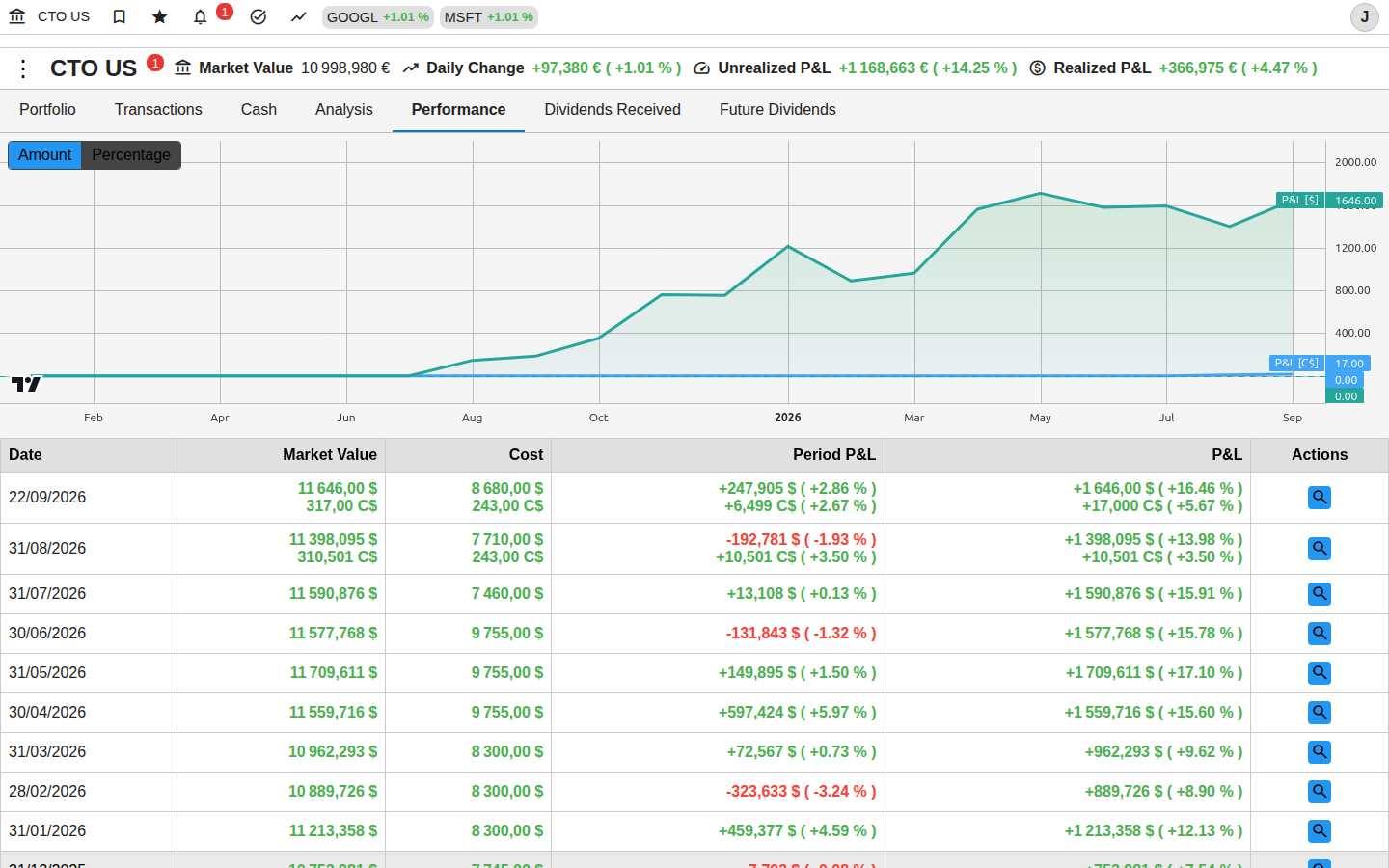Screen dimensions: 1389x868
Task: Open details magnifier for 30/04/2026 row
Action: pos(1320,713)
